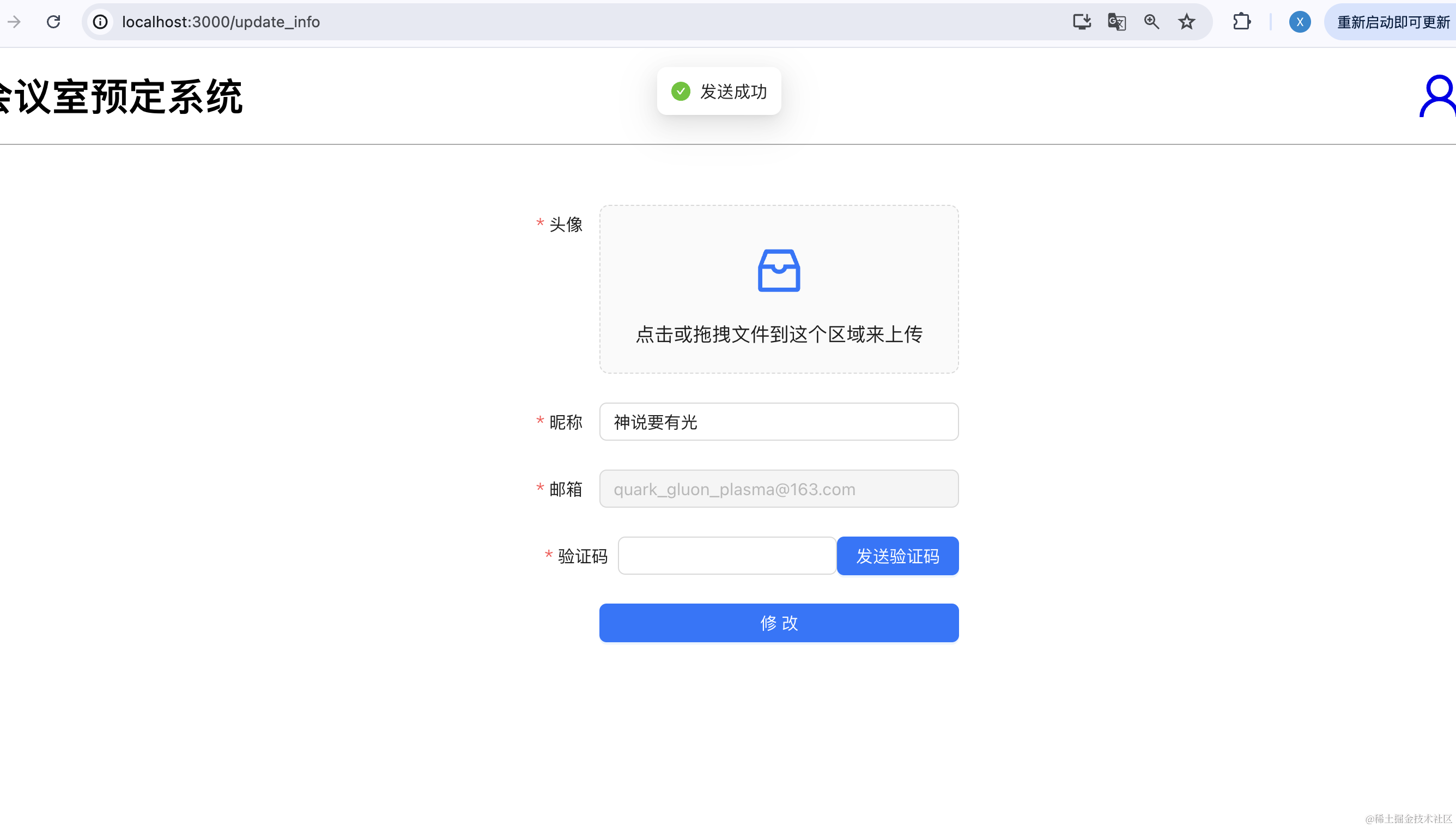Click the install app icon in address bar
Viewport: 1456px width, 828px height.
pos(1081,22)
